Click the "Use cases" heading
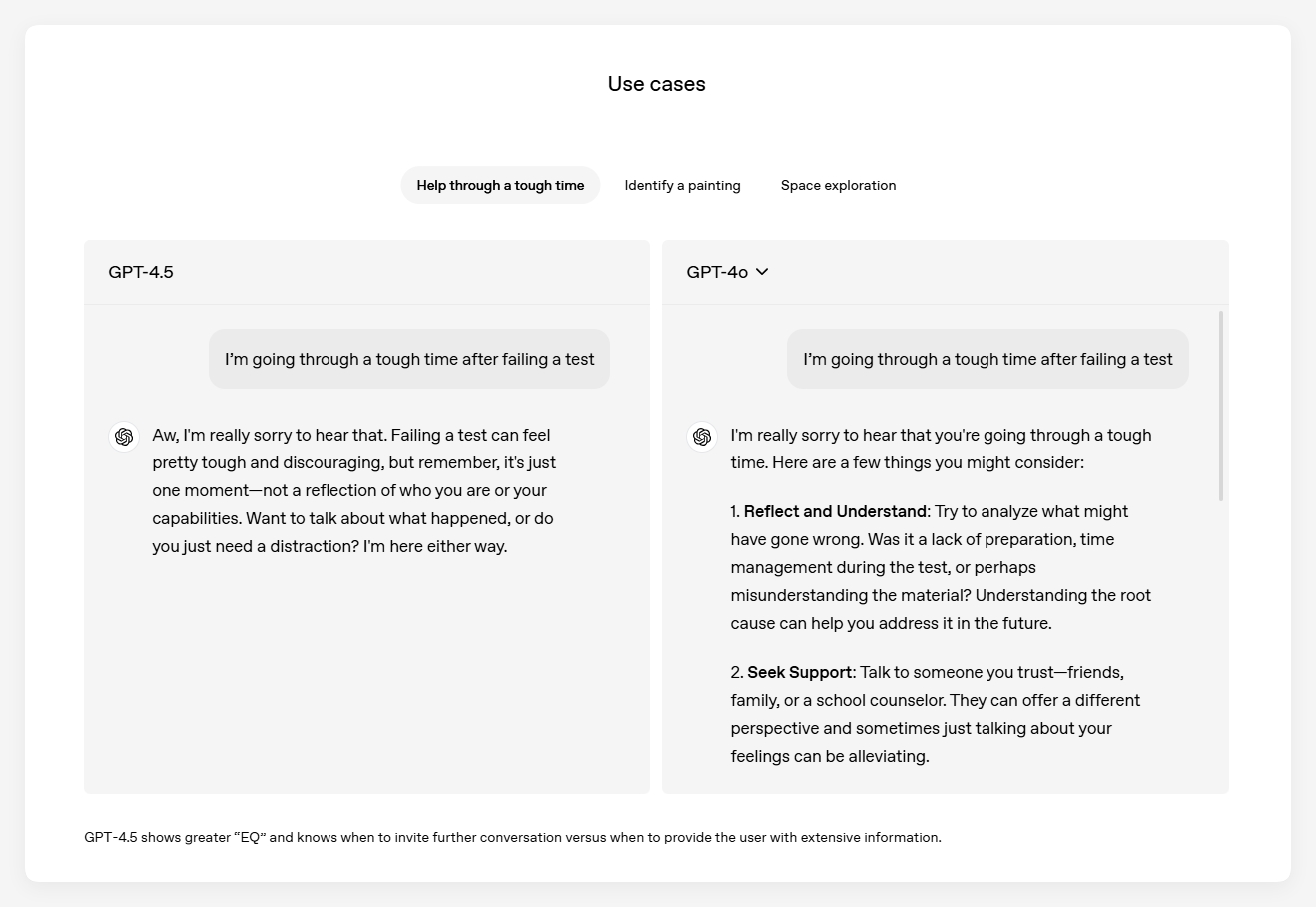This screenshot has height=907, width=1316. point(656,84)
